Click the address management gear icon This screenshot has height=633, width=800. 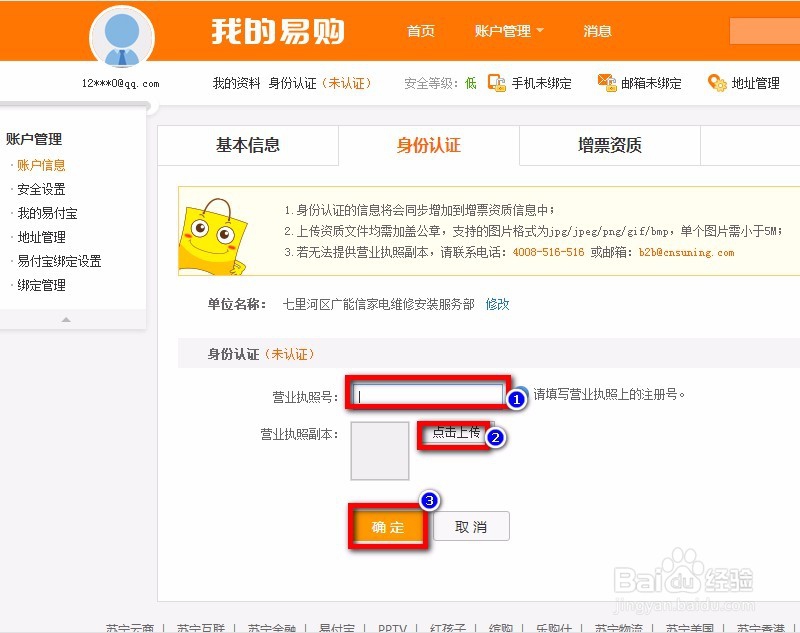click(717, 83)
